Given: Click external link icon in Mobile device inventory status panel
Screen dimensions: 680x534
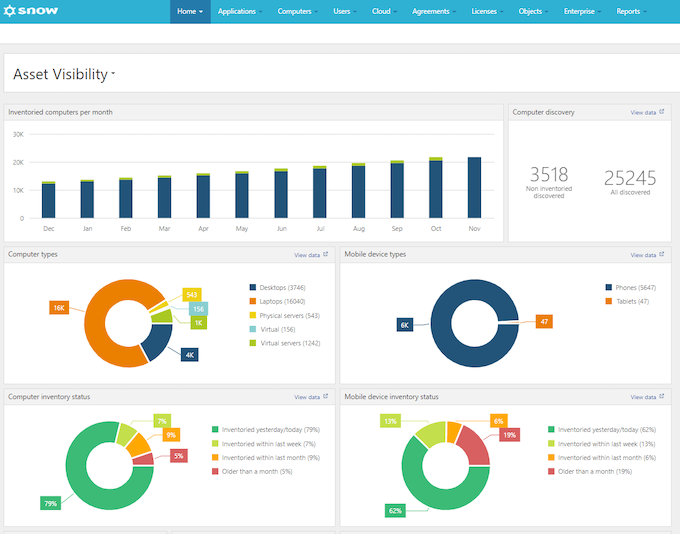Looking at the screenshot, I should point(662,397).
